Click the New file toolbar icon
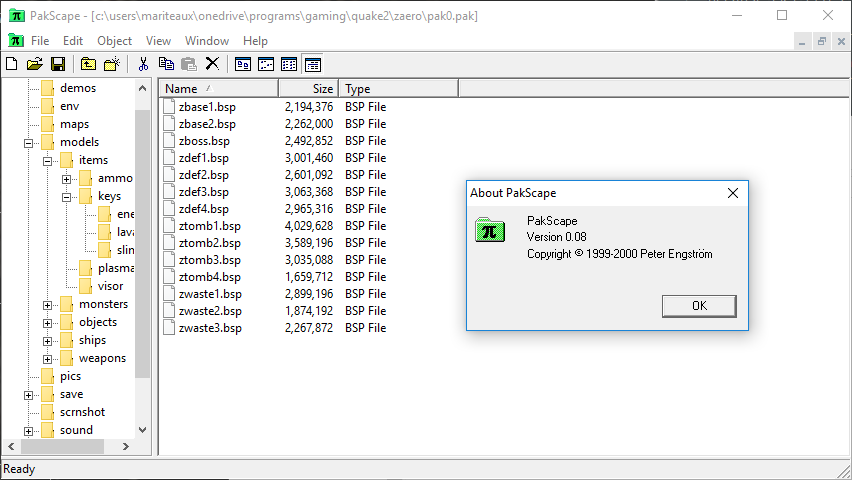The height and width of the screenshot is (480, 852). [11, 64]
